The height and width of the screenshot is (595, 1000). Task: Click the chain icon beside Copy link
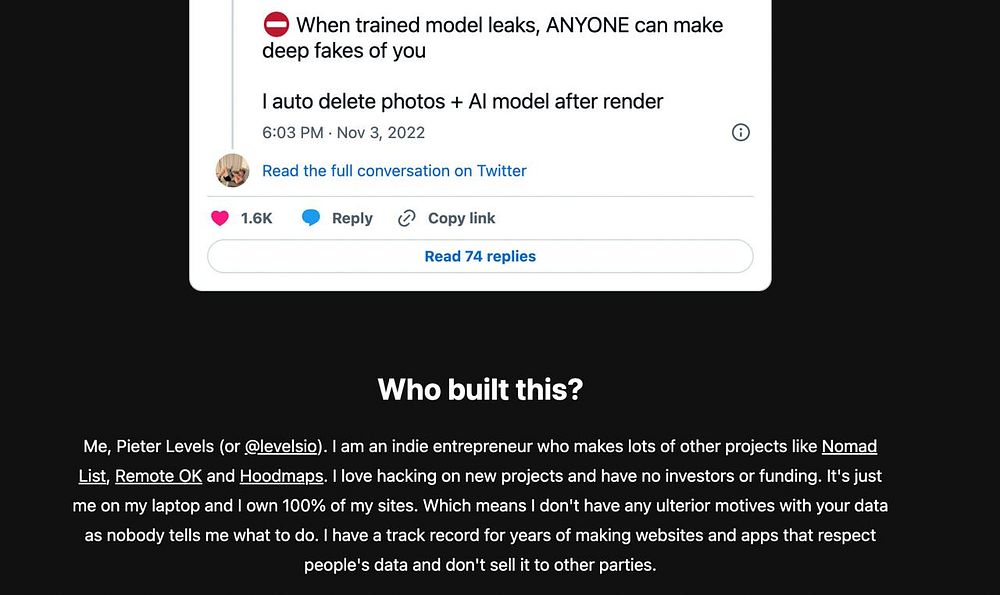click(406, 218)
